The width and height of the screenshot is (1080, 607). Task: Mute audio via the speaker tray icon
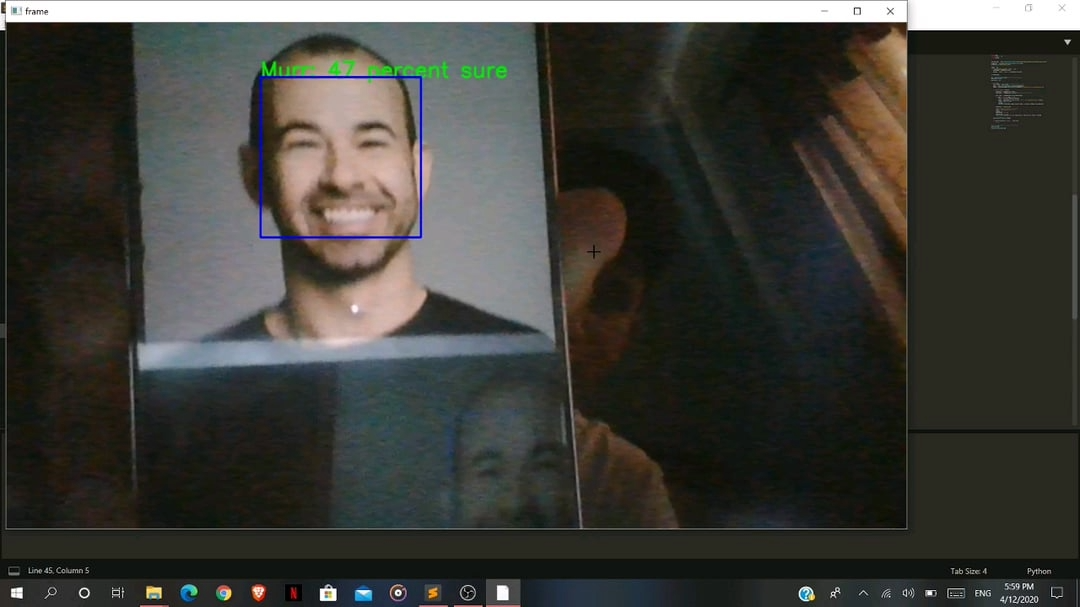[x=907, y=593]
